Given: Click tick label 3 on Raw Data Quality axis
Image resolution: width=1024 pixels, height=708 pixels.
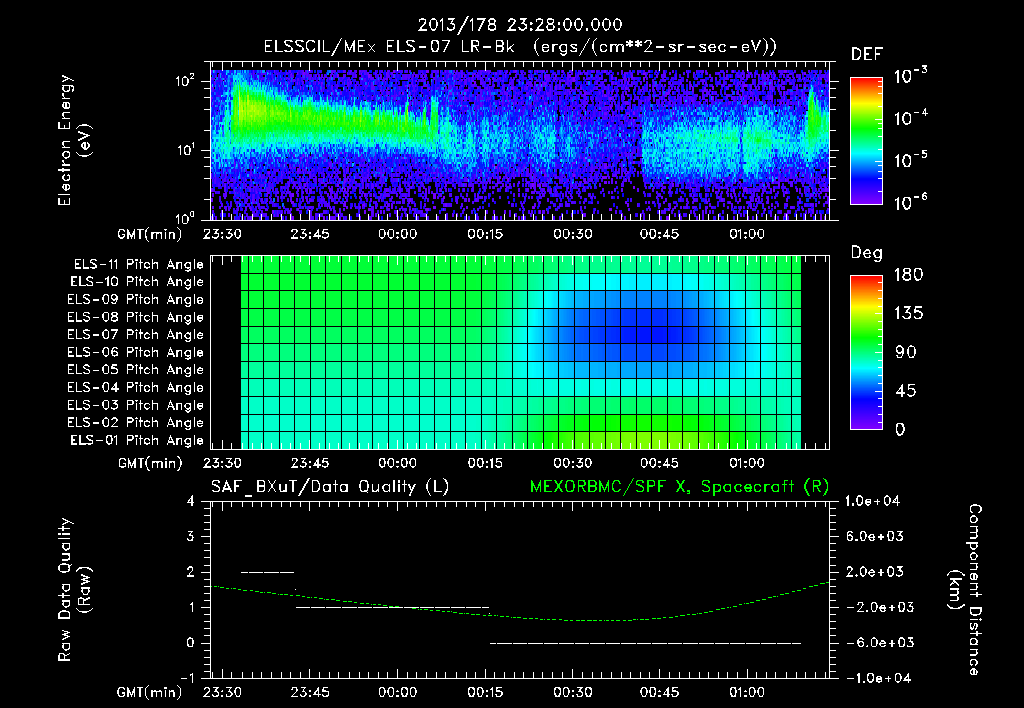Looking at the screenshot, I should pyautogui.click(x=190, y=537).
